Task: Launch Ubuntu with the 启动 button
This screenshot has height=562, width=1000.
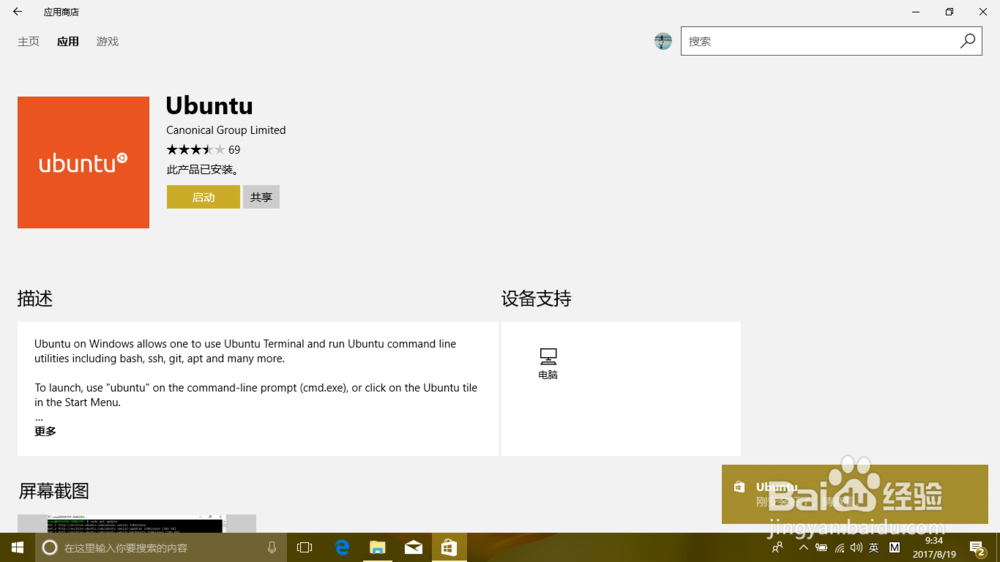Action: pyautogui.click(x=203, y=197)
